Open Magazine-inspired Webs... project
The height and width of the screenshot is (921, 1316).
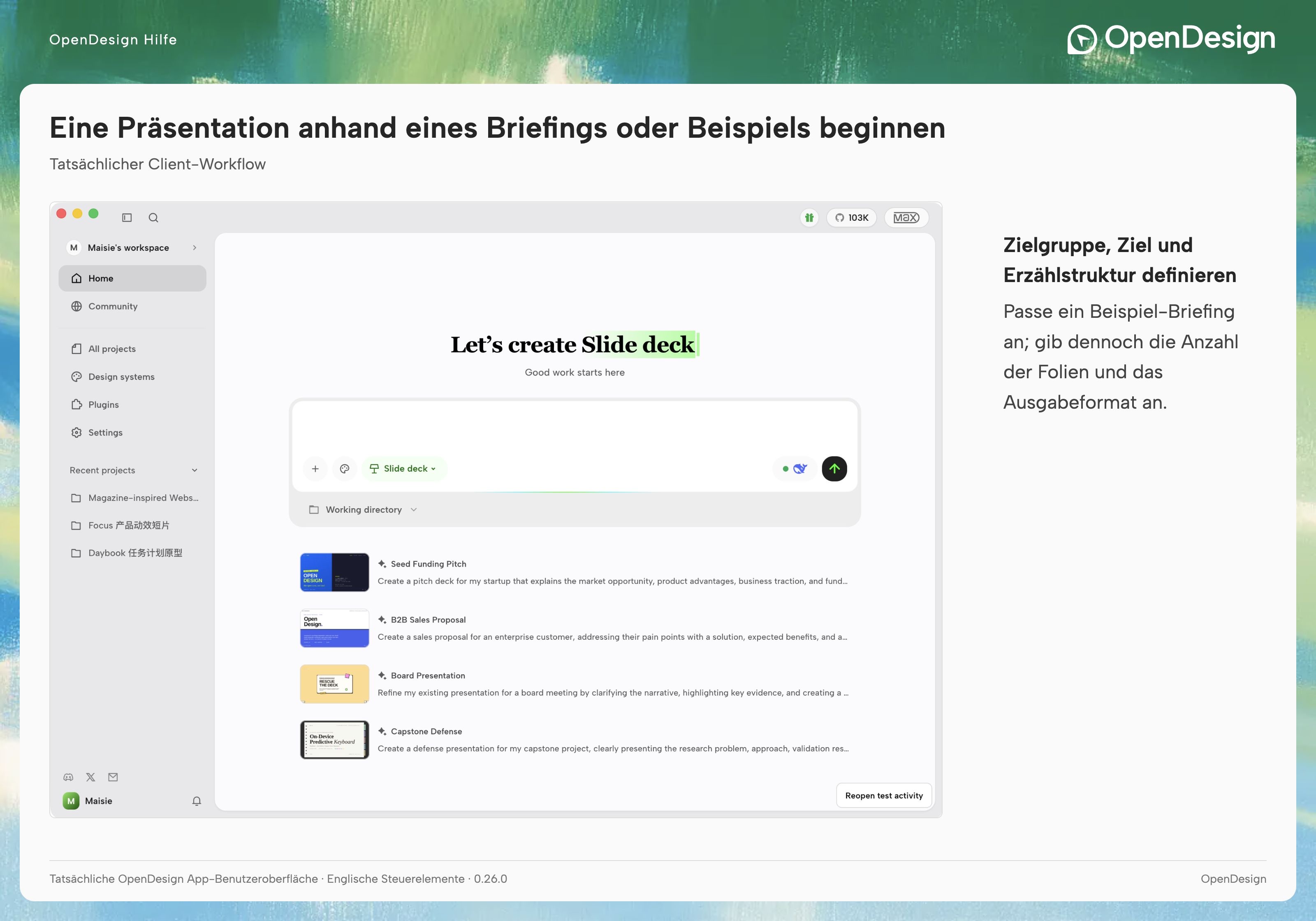click(132, 498)
